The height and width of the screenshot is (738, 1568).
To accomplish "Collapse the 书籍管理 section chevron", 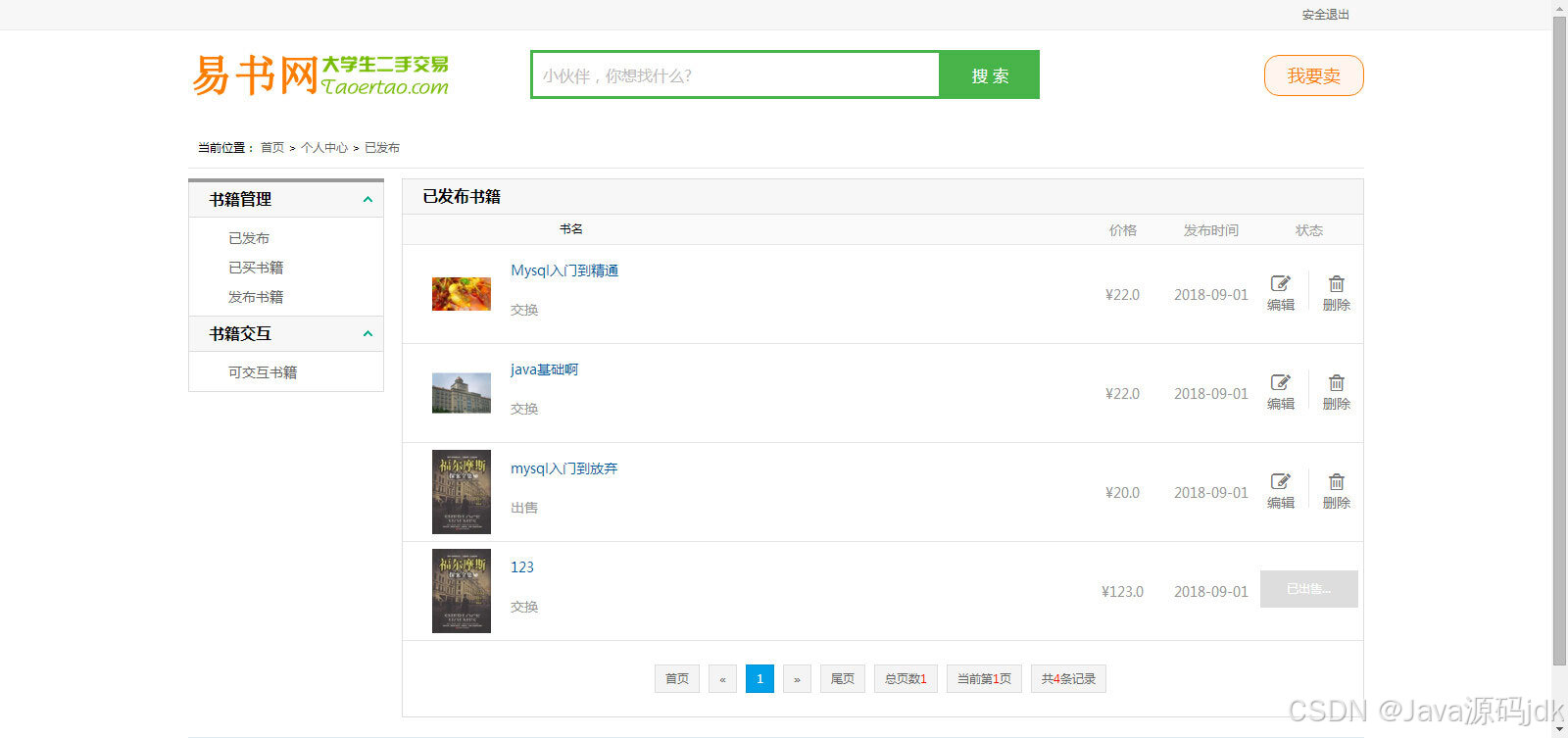I will coord(367,199).
